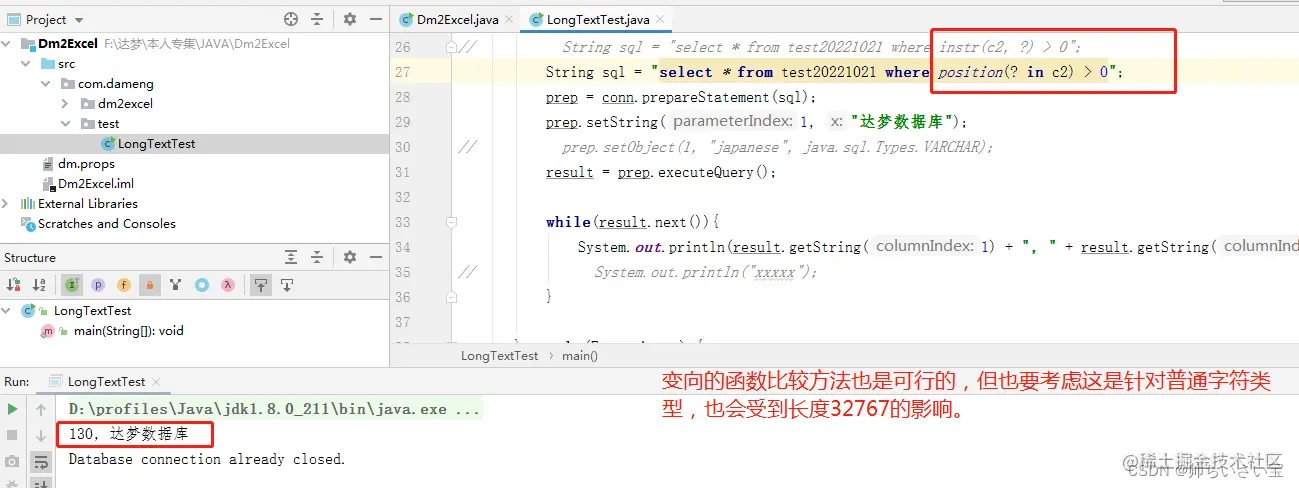
Task: Toggle Soft-Wrap in Run console
Action: 41,461
